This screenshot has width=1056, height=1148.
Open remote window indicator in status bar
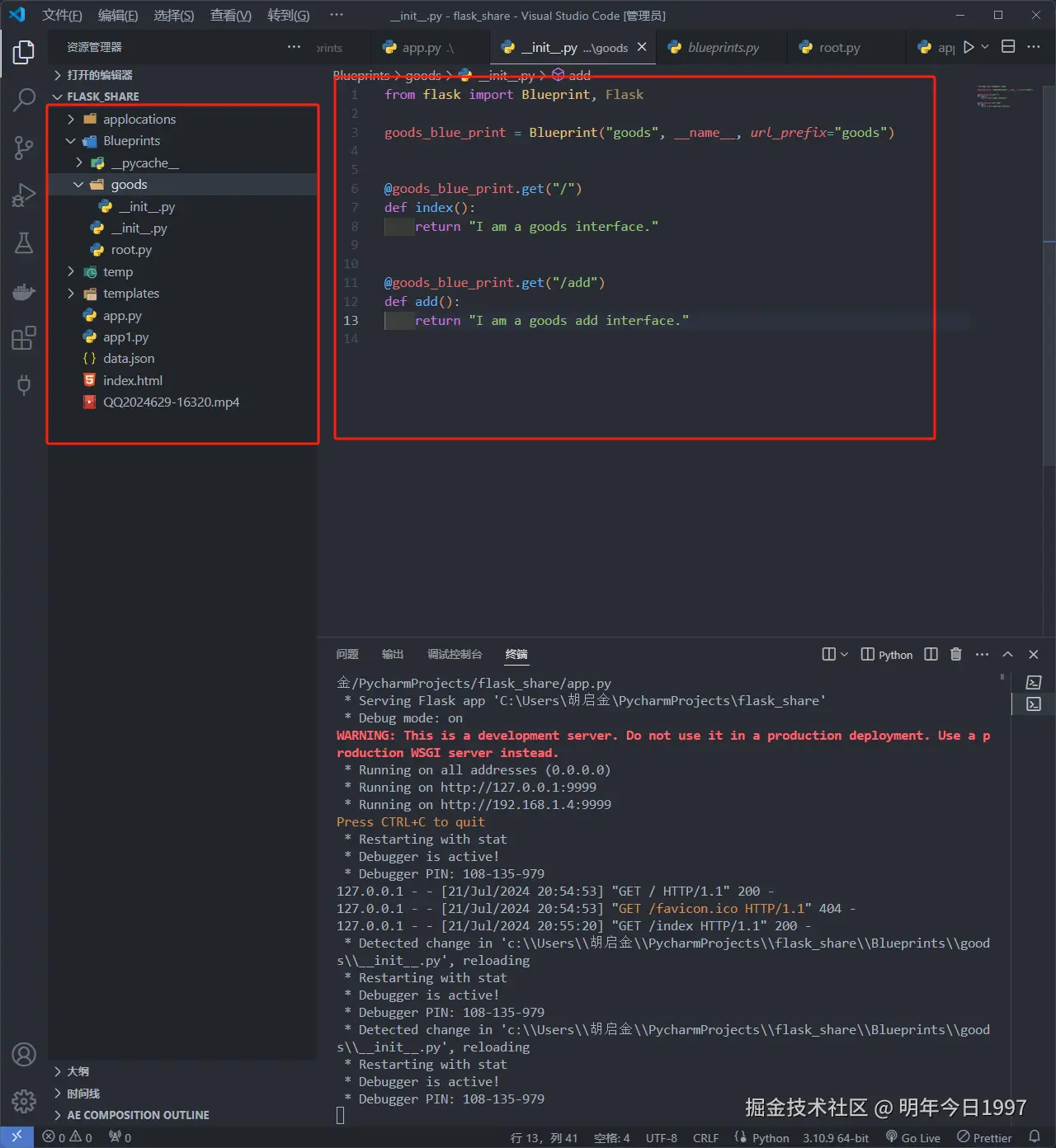pyautogui.click(x=16, y=1137)
